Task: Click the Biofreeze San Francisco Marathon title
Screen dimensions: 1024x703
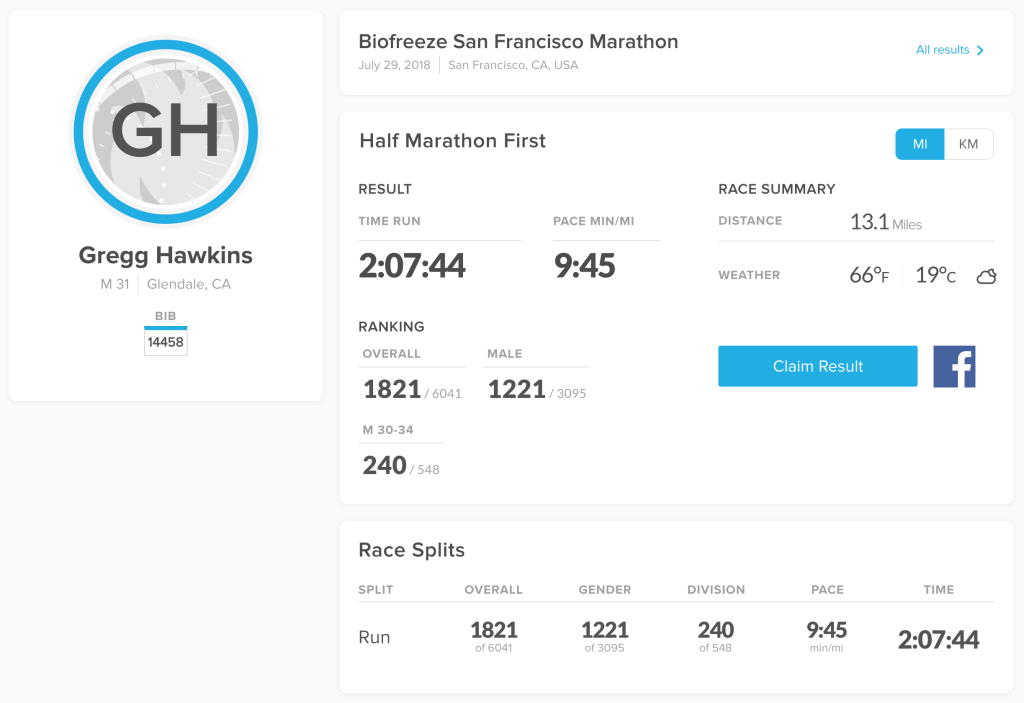Action: tap(518, 42)
